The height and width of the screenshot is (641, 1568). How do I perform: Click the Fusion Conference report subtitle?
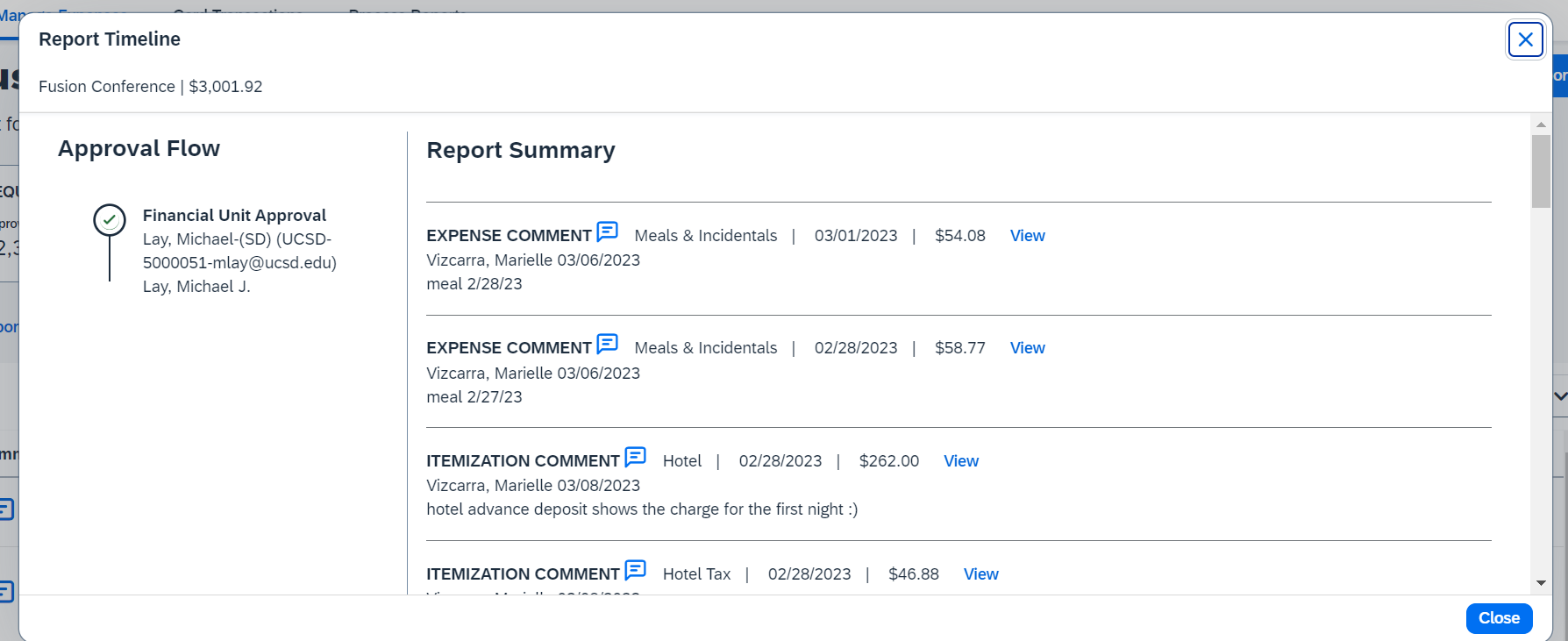tap(150, 87)
